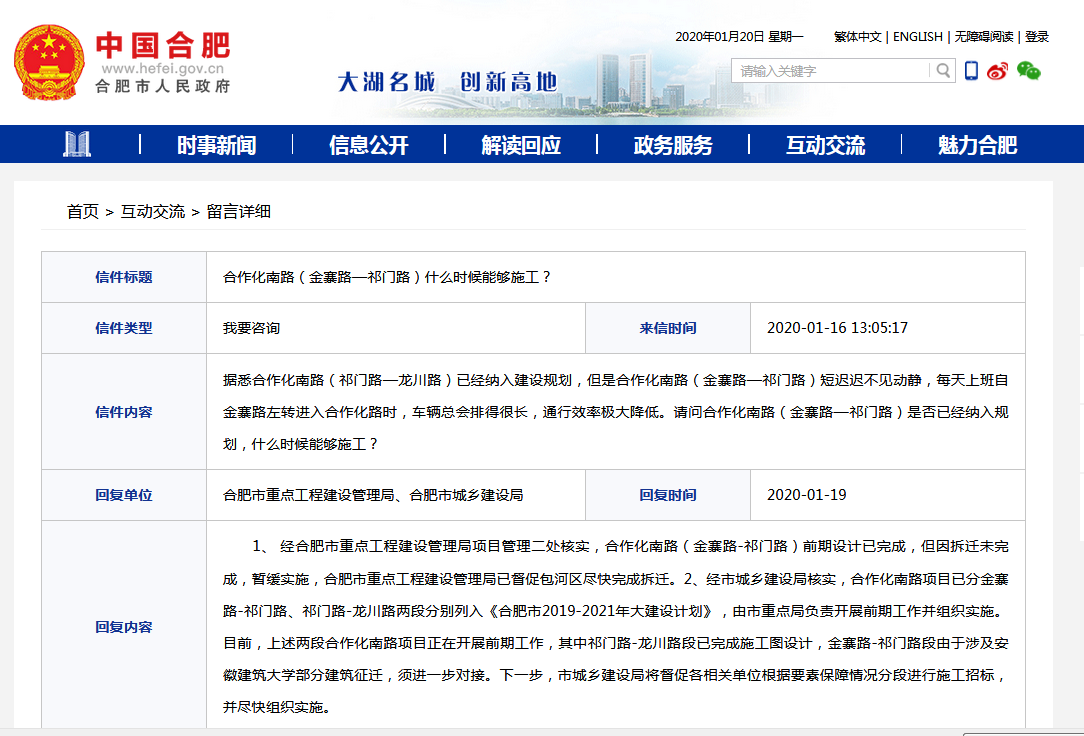Click the home building icon in navigation bar
The width and height of the screenshot is (1084, 736).
pos(77,144)
